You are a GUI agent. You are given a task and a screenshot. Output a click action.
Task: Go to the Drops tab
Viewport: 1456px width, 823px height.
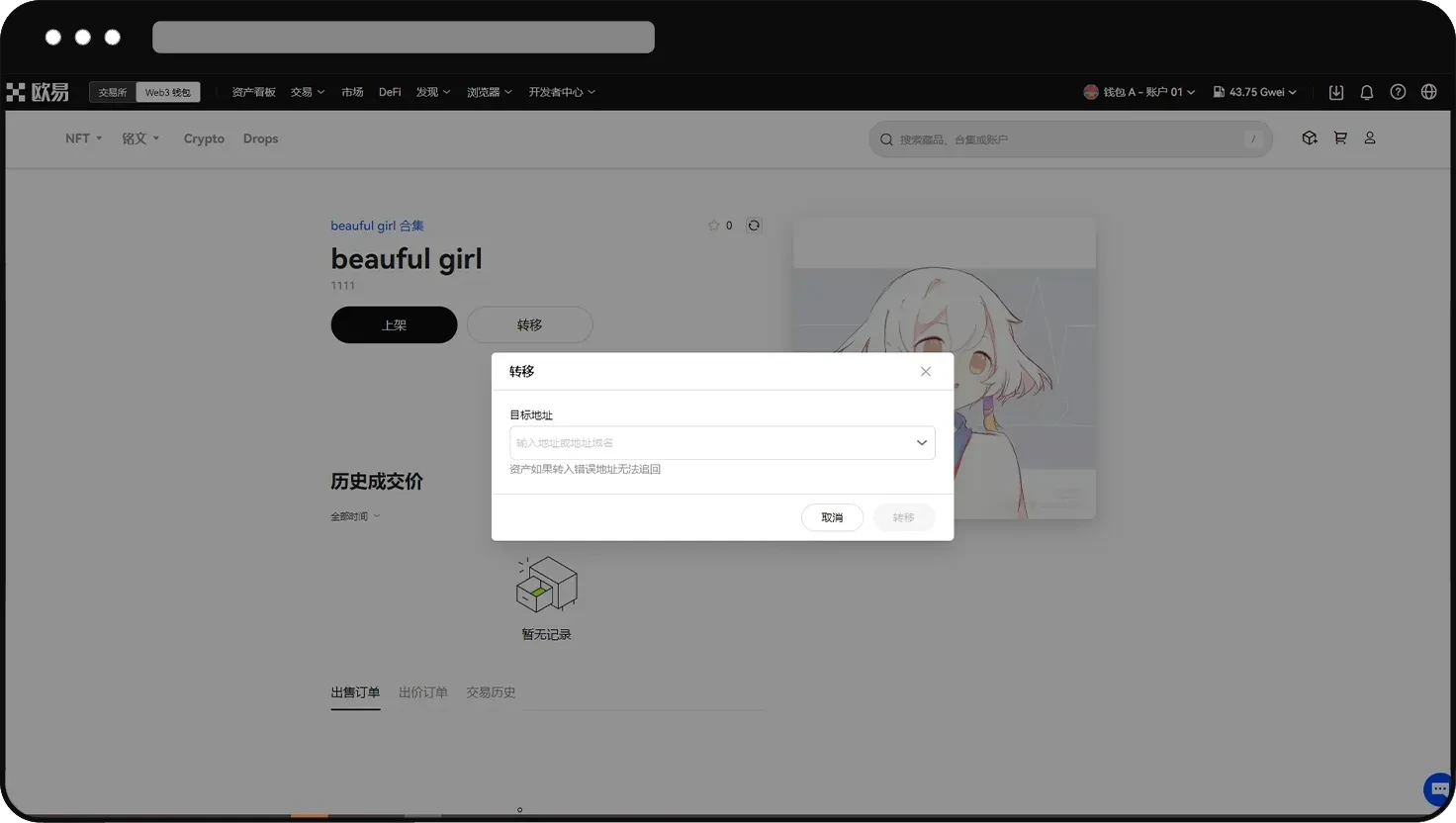(x=260, y=138)
